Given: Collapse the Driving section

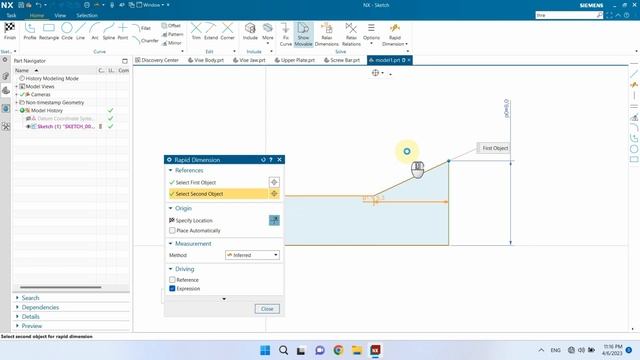Looking at the screenshot, I should tap(171, 269).
